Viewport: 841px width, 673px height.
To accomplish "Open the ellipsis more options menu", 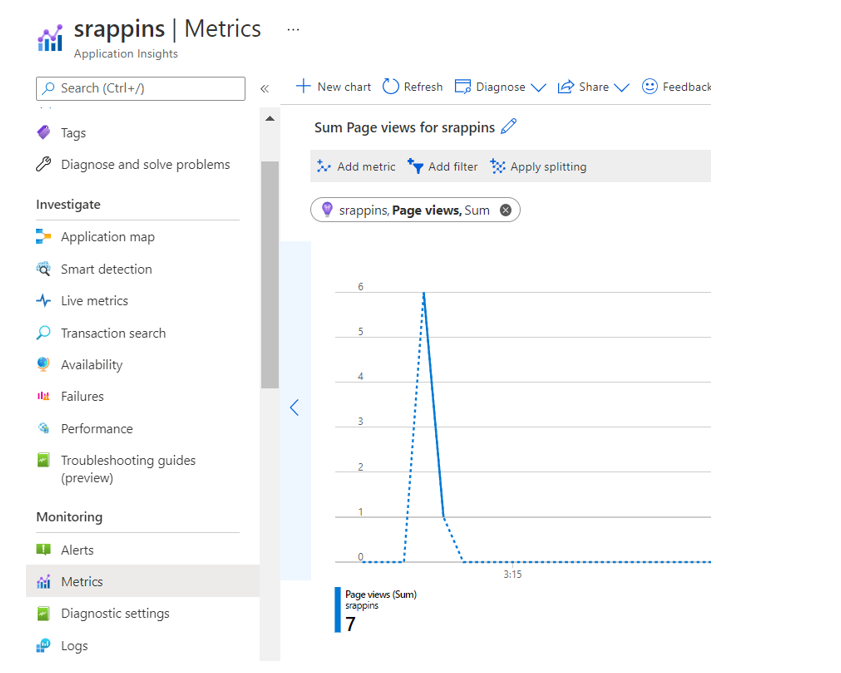I will tap(293, 29).
